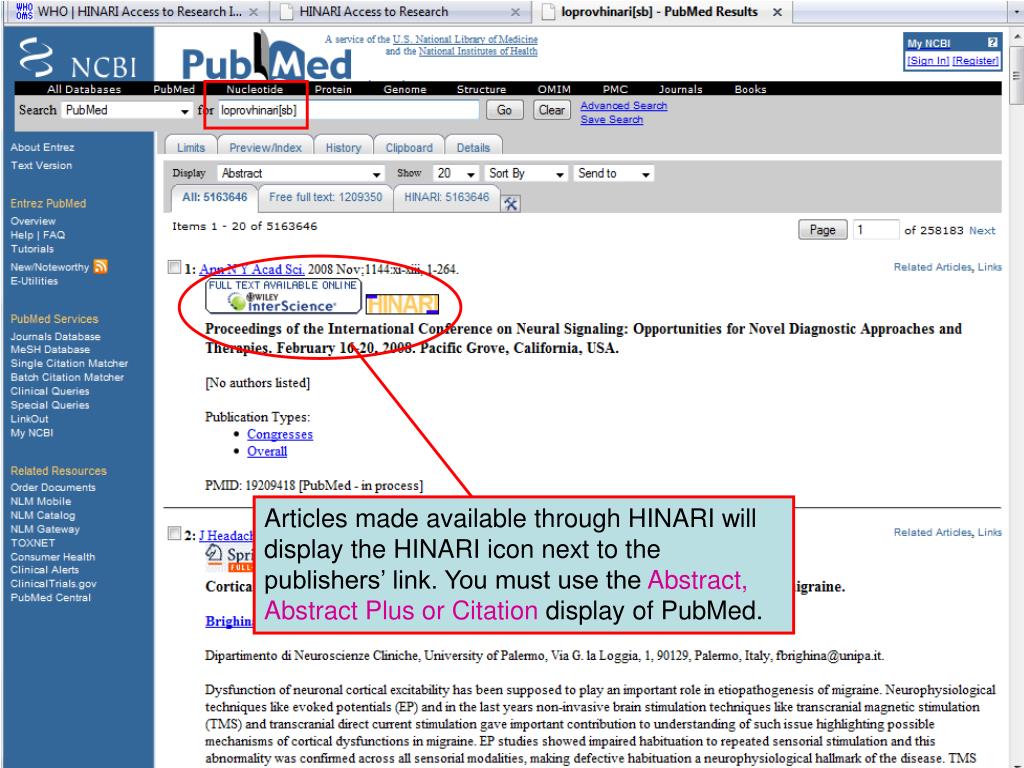1024x768 pixels.
Task: Open Journals in the database bar
Action: point(680,89)
